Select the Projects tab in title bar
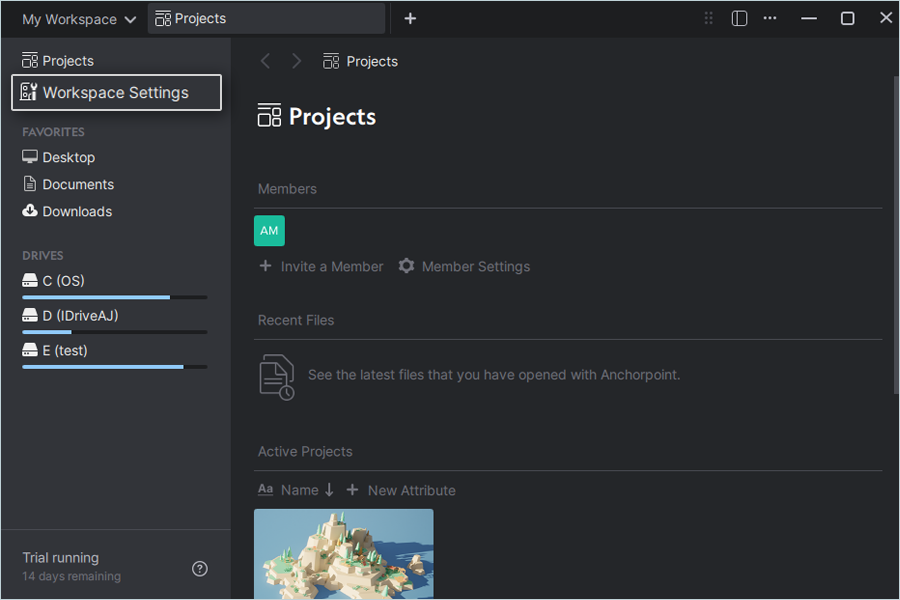Screen dimensions: 900x600 click(266, 19)
